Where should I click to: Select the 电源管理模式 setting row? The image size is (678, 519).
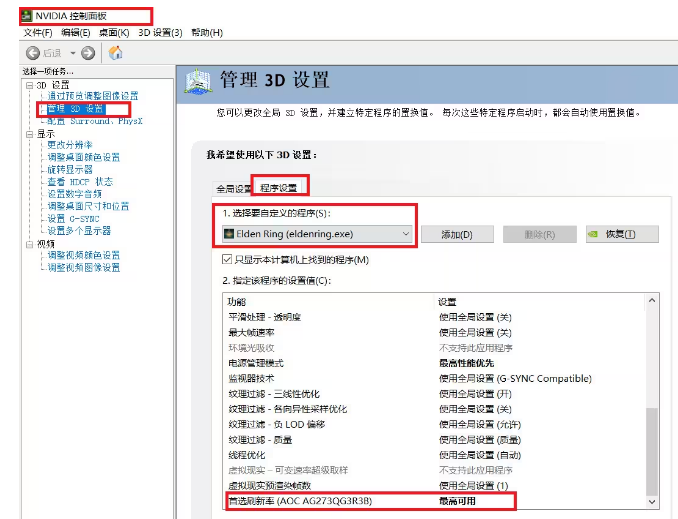(x=256, y=362)
